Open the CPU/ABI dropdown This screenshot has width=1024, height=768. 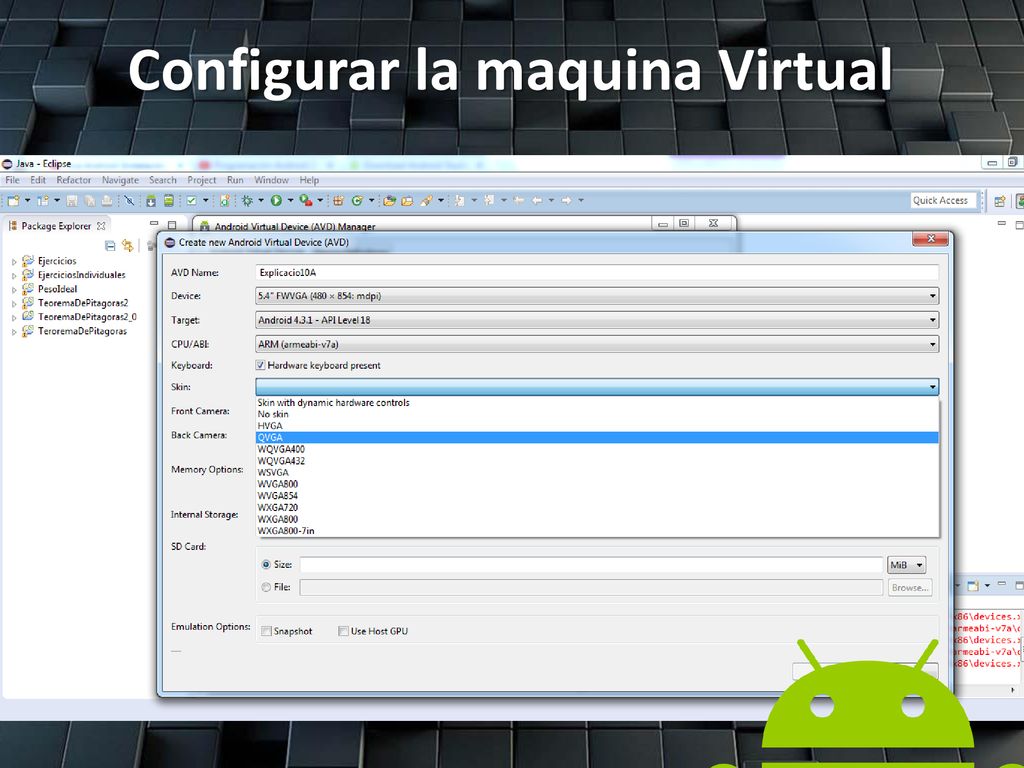[x=597, y=344]
